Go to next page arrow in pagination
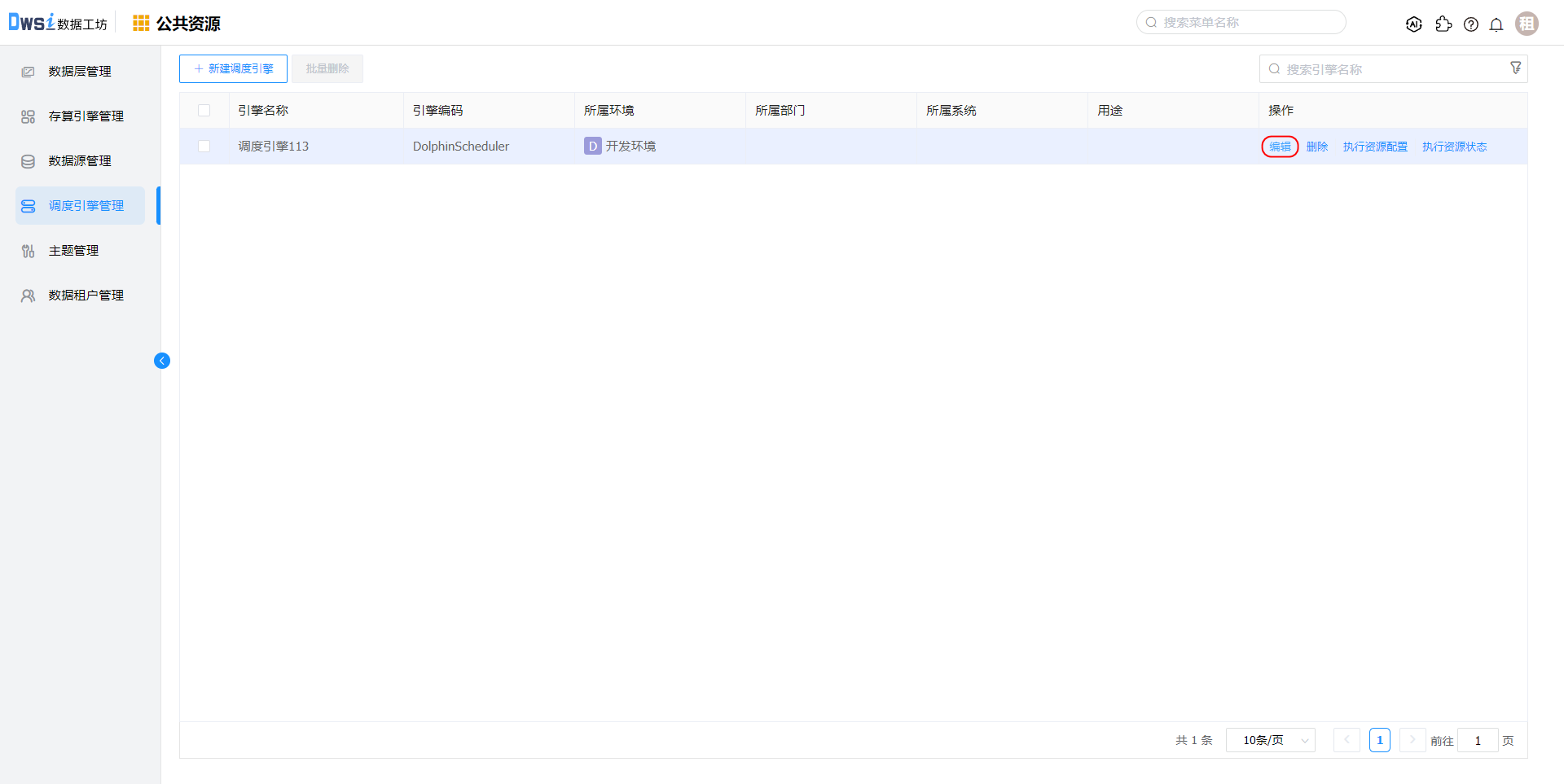The width and height of the screenshot is (1564, 784). point(1412,740)
